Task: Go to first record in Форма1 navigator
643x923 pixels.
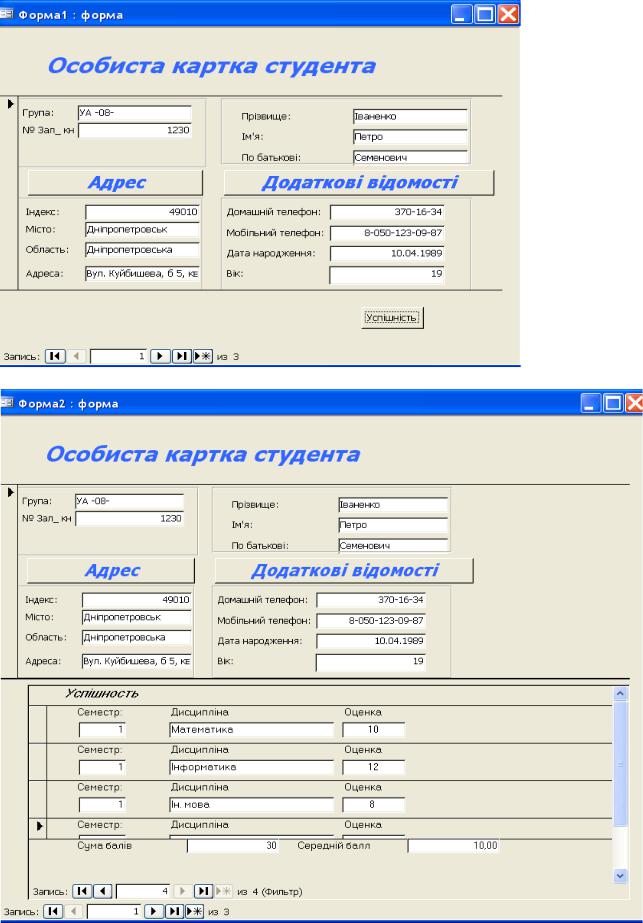Action: 55,356
